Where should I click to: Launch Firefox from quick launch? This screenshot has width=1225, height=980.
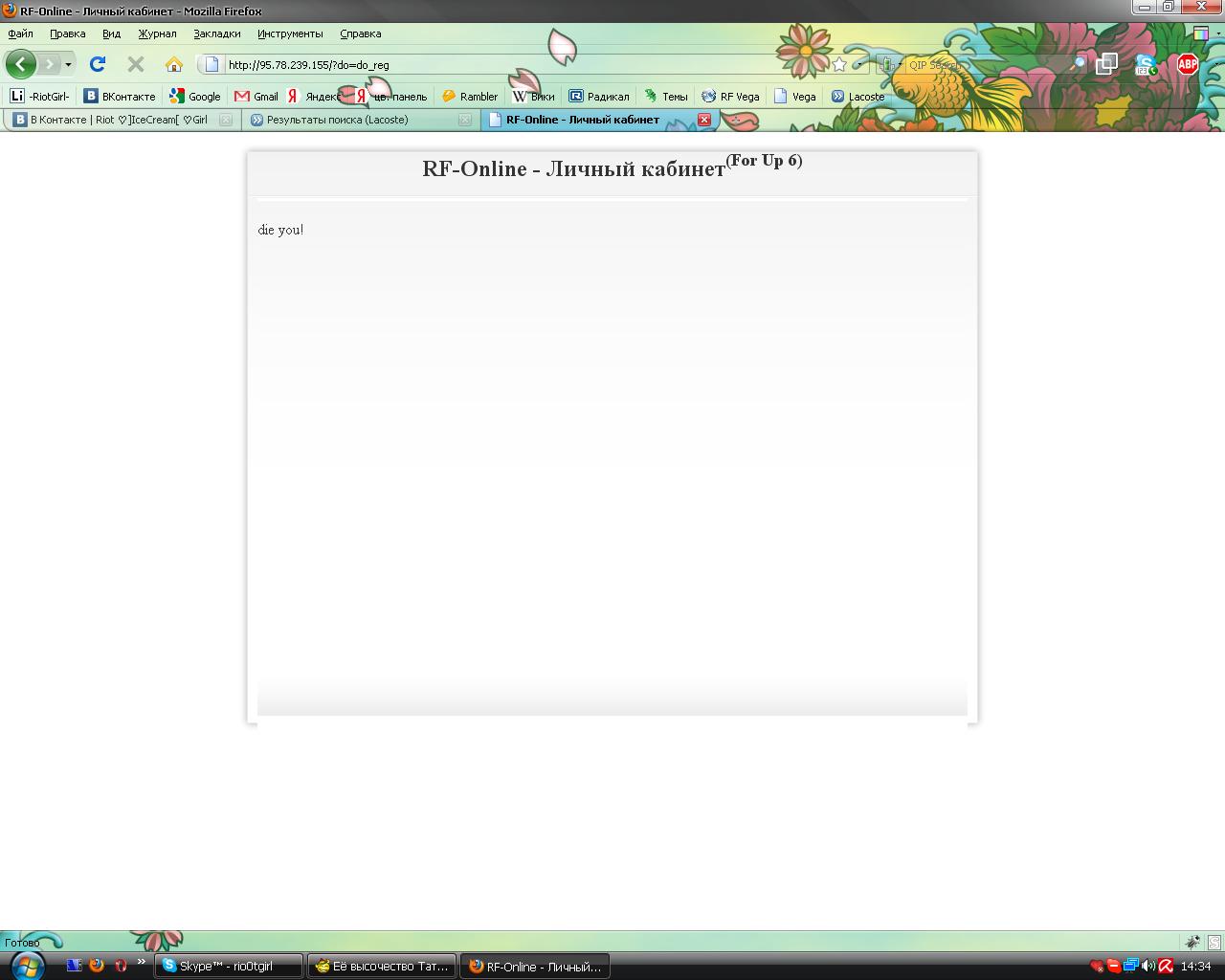click(x=97, y=966)
